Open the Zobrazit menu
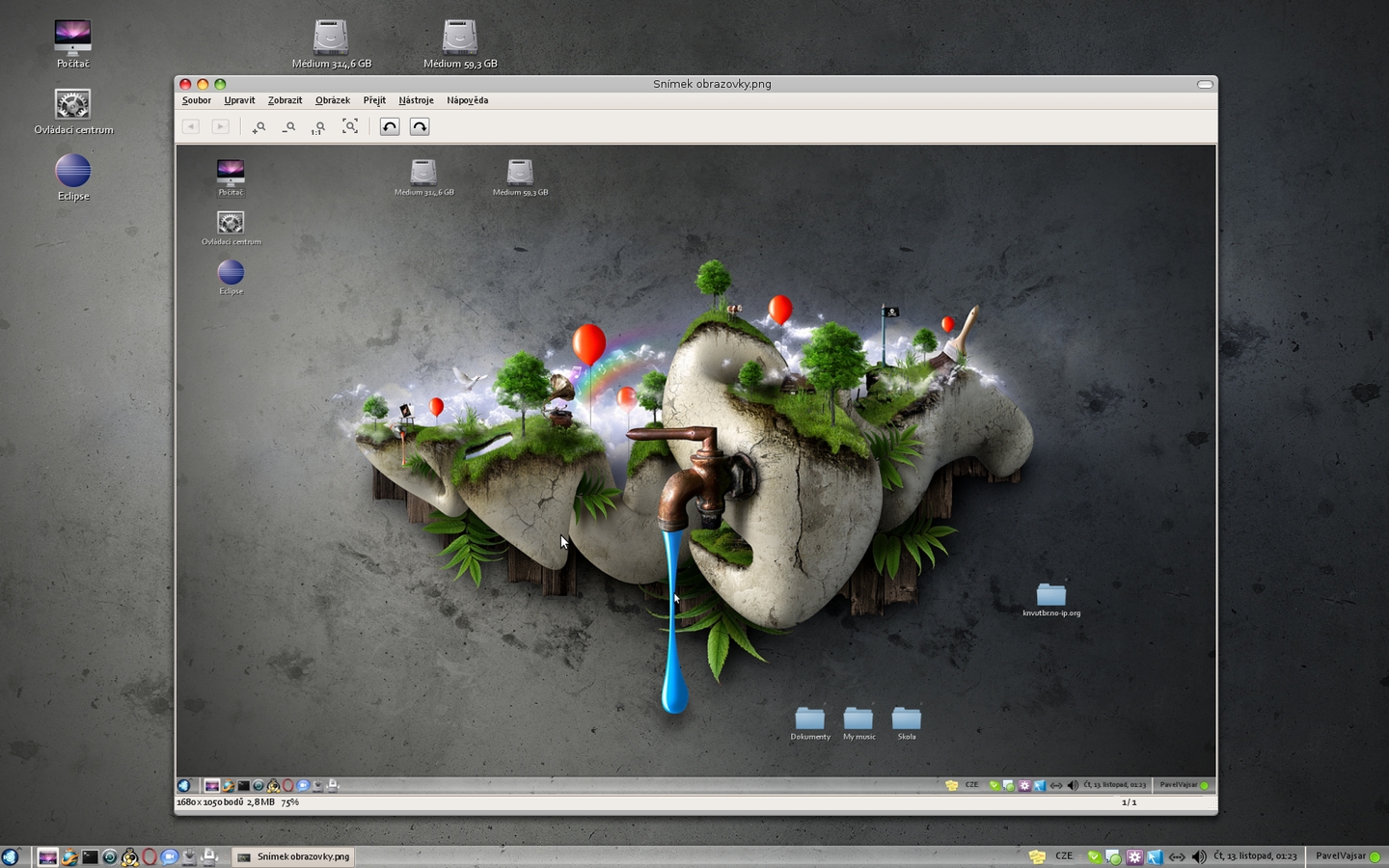 [285, 100]
